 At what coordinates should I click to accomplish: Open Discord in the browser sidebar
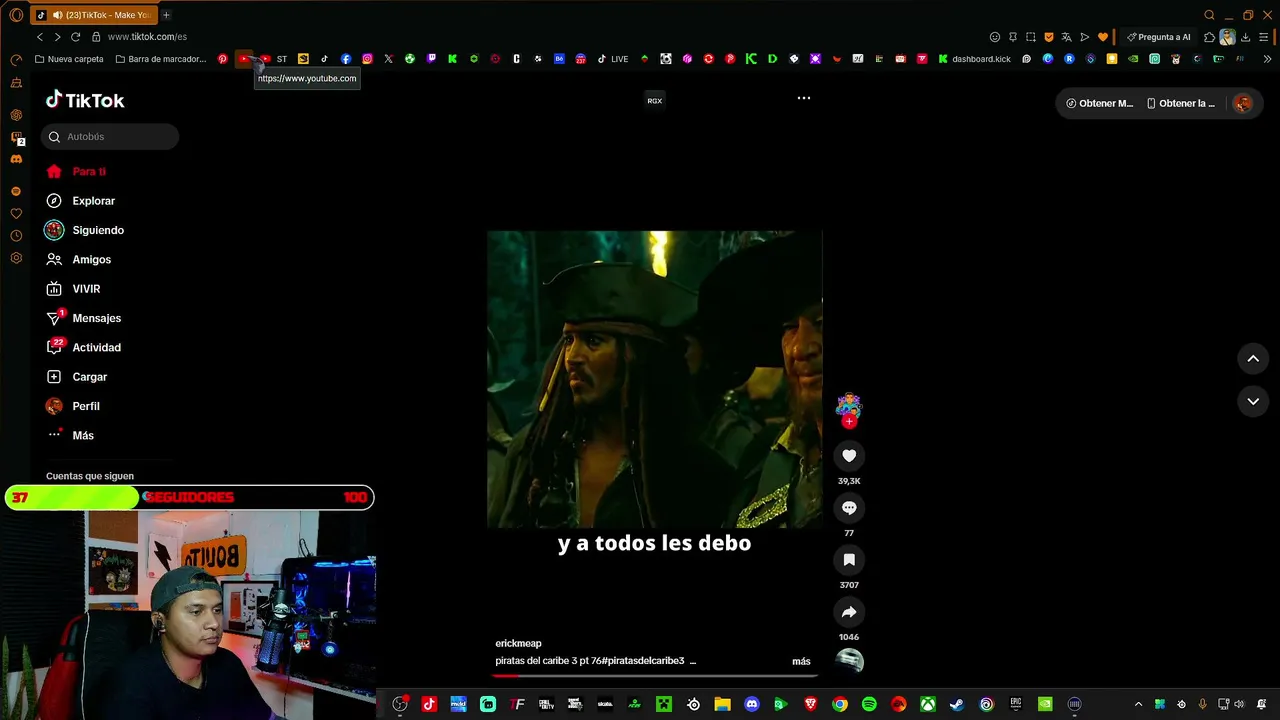(16, 159)
